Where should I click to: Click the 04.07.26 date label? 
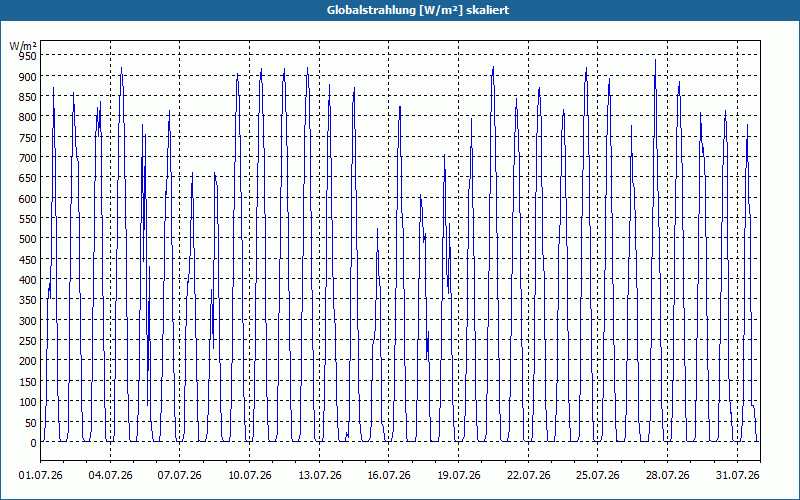tap(110, 475)
